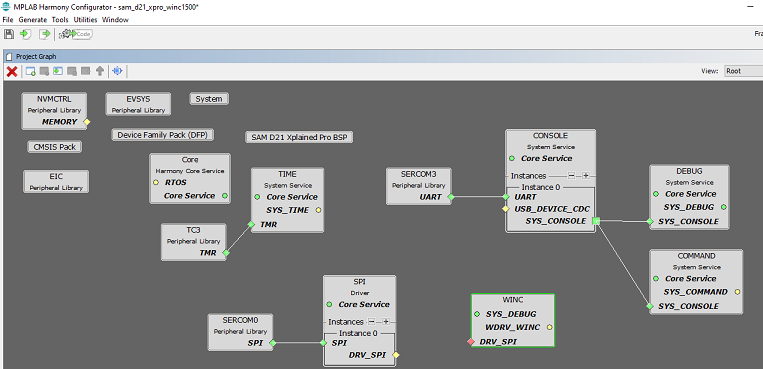Add an instance with CONSOLE plus button
Viewport: 763px width, 369px height.
(586, 176)
